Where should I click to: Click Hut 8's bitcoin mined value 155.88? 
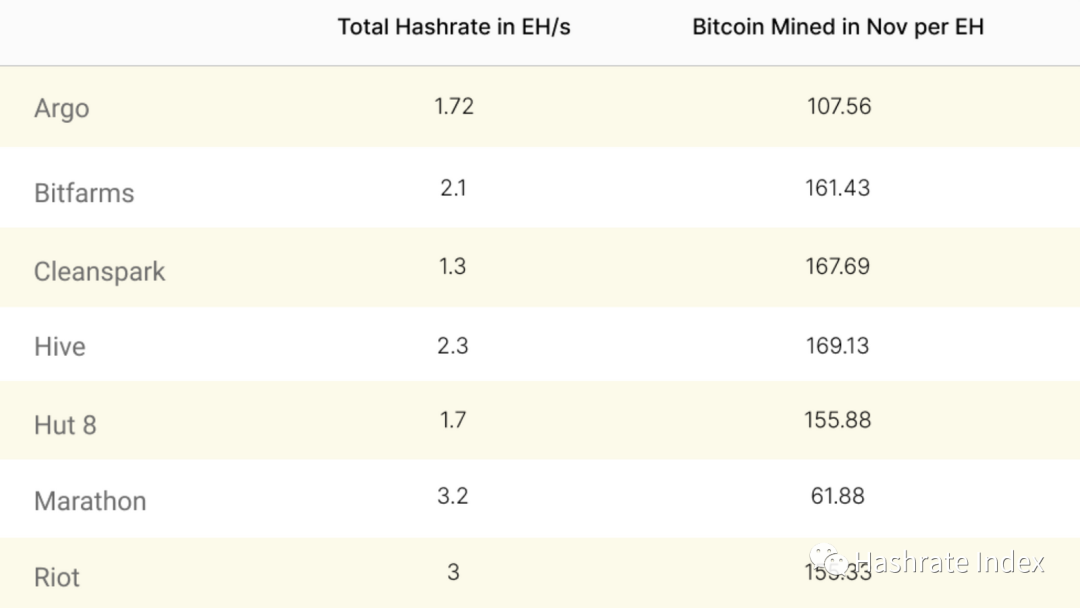[x=838, y=419]
